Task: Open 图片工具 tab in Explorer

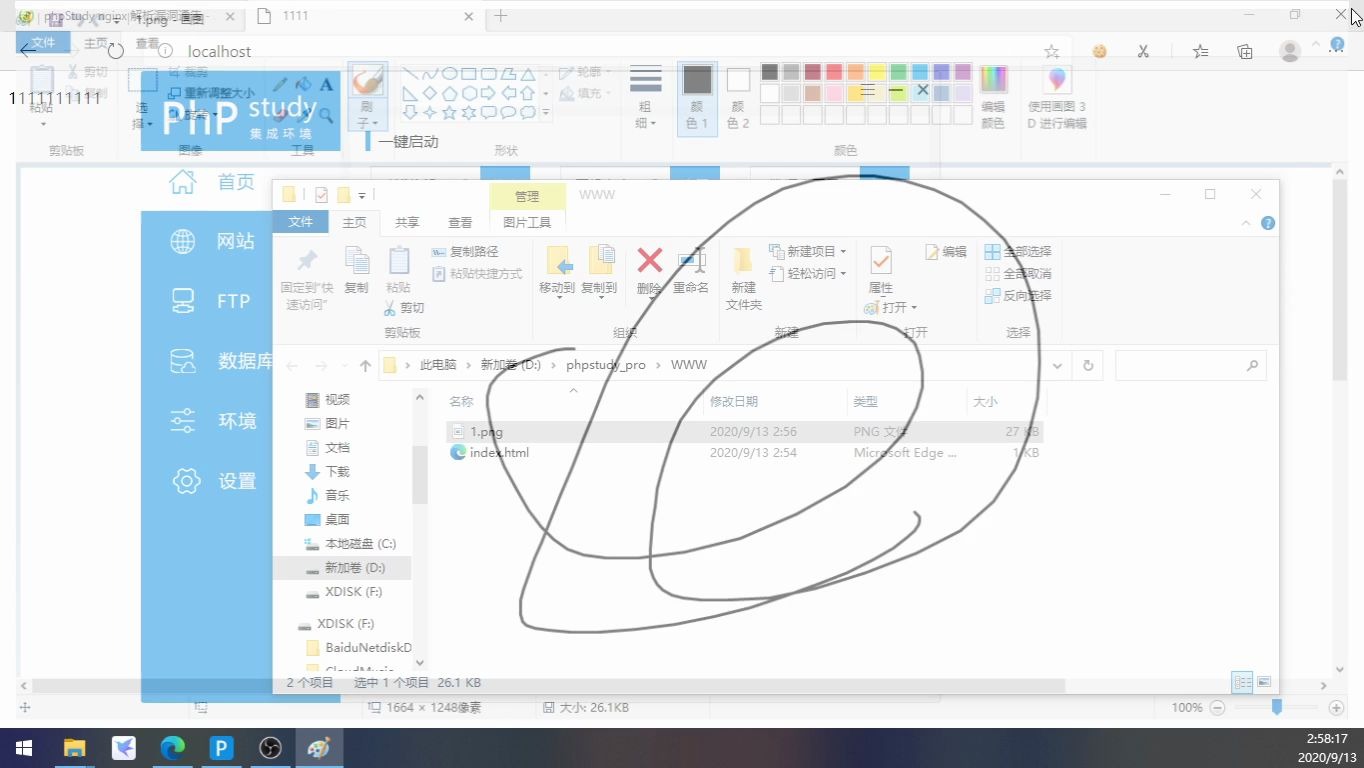Action: pos(527,223)
